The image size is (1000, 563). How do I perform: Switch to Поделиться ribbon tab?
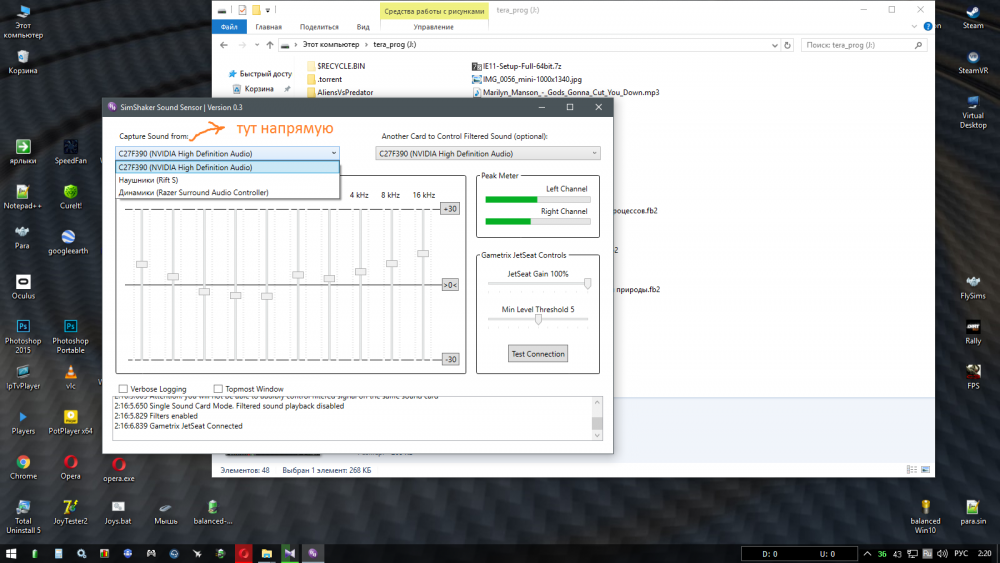click(x=319, y=27)
